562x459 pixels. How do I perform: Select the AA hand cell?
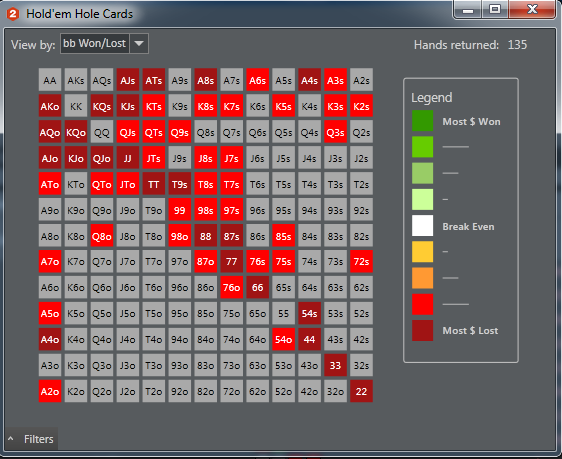[x=50, y=80]
